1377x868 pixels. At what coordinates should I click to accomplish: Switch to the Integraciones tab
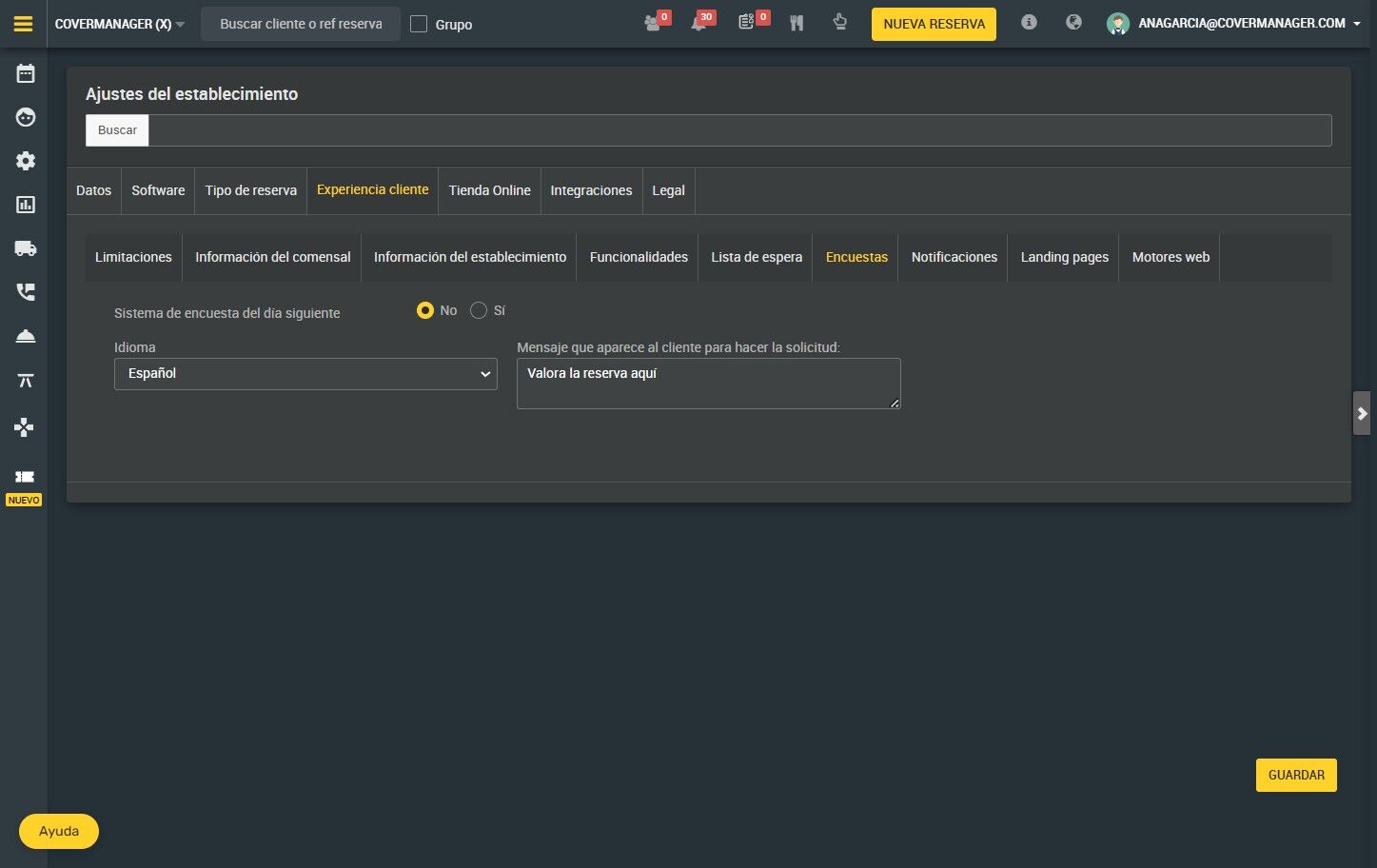point(591,190)
